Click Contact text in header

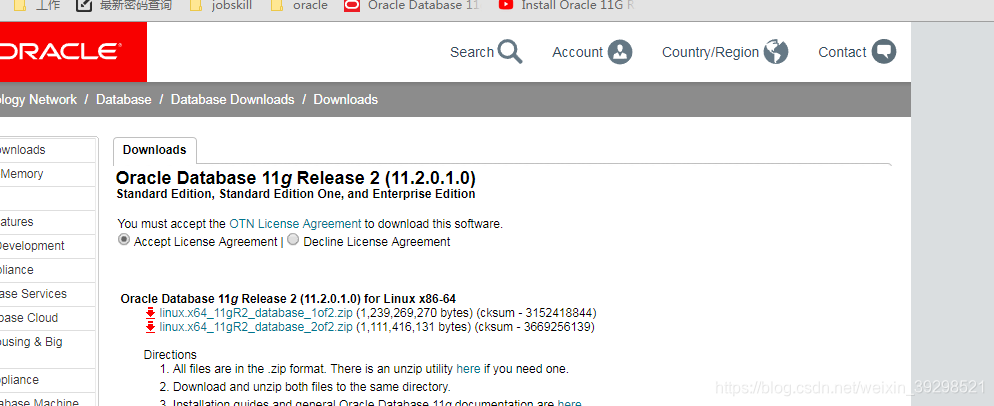click(842, 52)
